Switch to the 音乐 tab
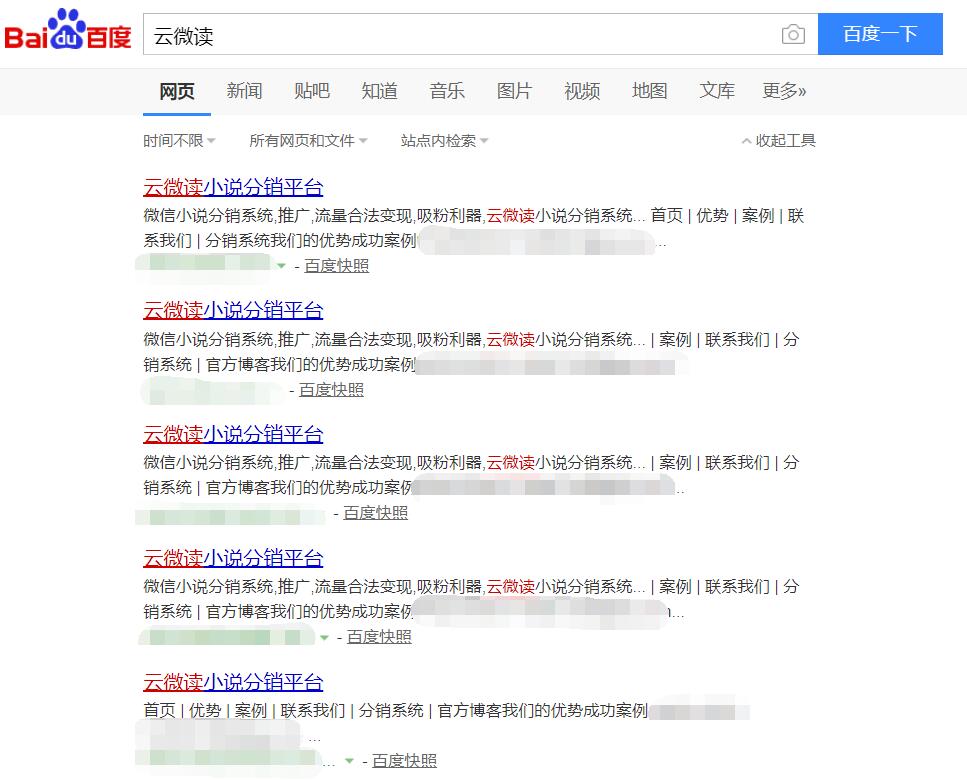Screen dimensions: 967x780 tap(447, 91)
